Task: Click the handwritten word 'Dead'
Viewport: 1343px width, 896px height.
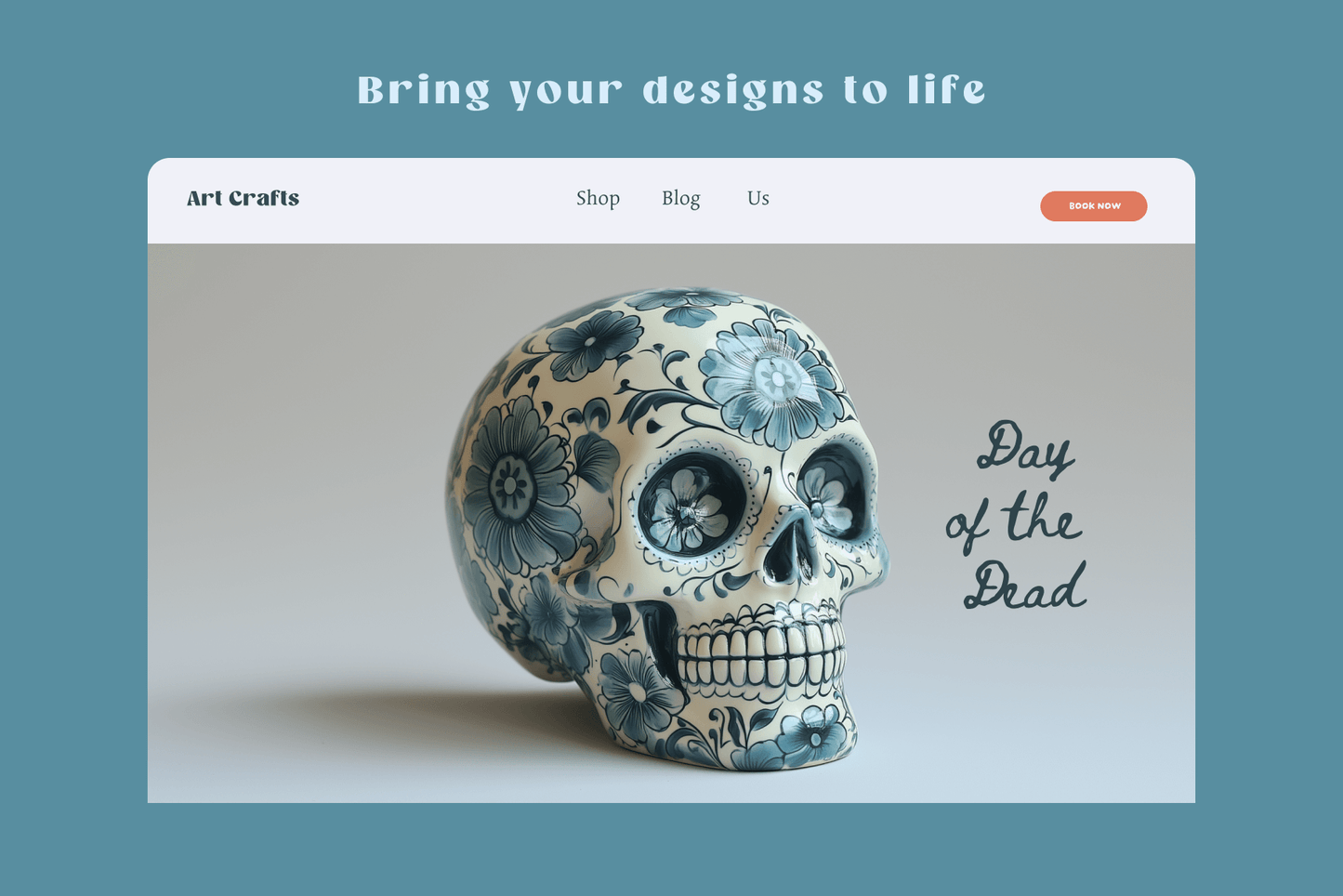Action: tap(1025, 586)
